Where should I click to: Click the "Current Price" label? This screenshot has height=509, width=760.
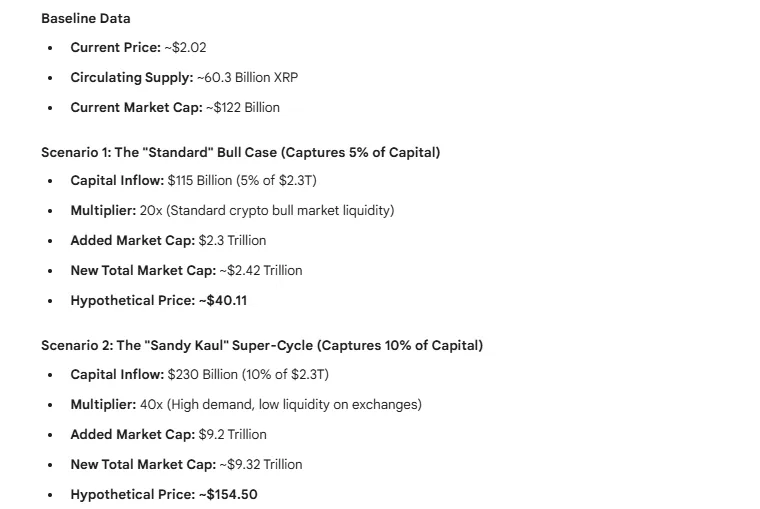(114, 48)
